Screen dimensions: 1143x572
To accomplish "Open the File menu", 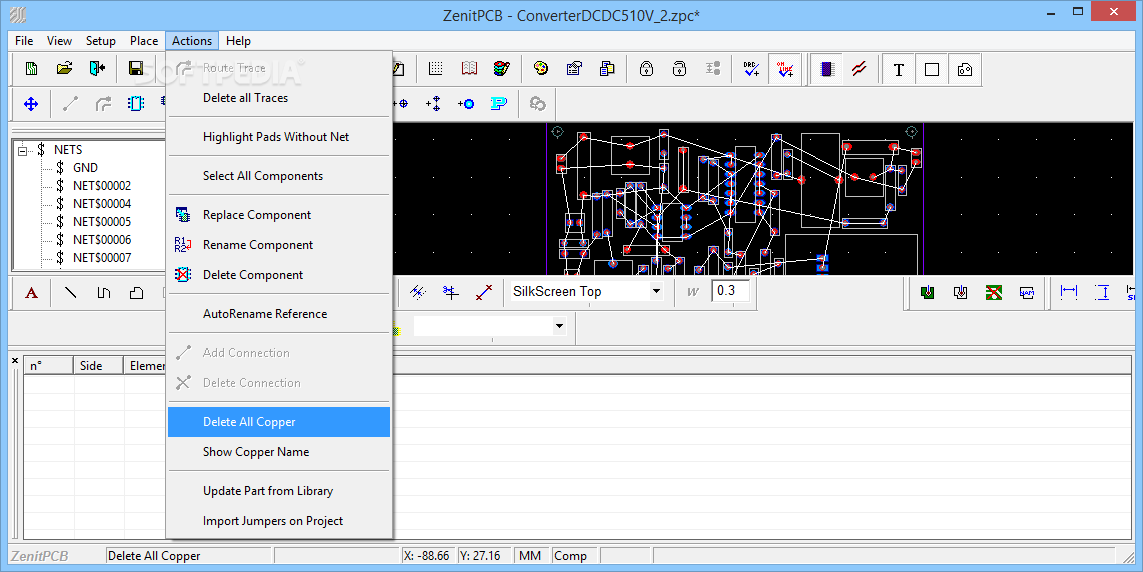I will click(24, 41).
